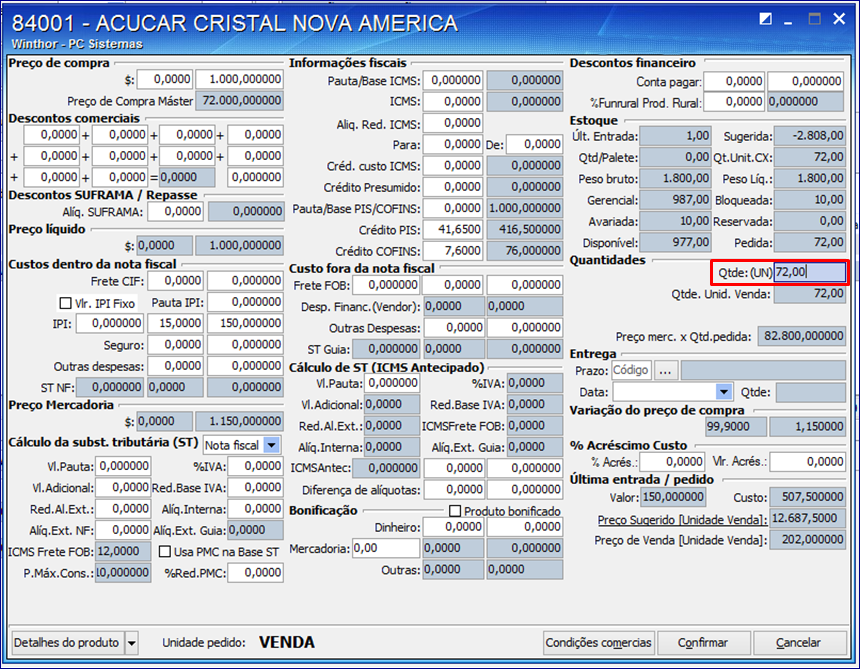
Task: Check the Vlr. IPI Fixo box
Action: (65, 303)
